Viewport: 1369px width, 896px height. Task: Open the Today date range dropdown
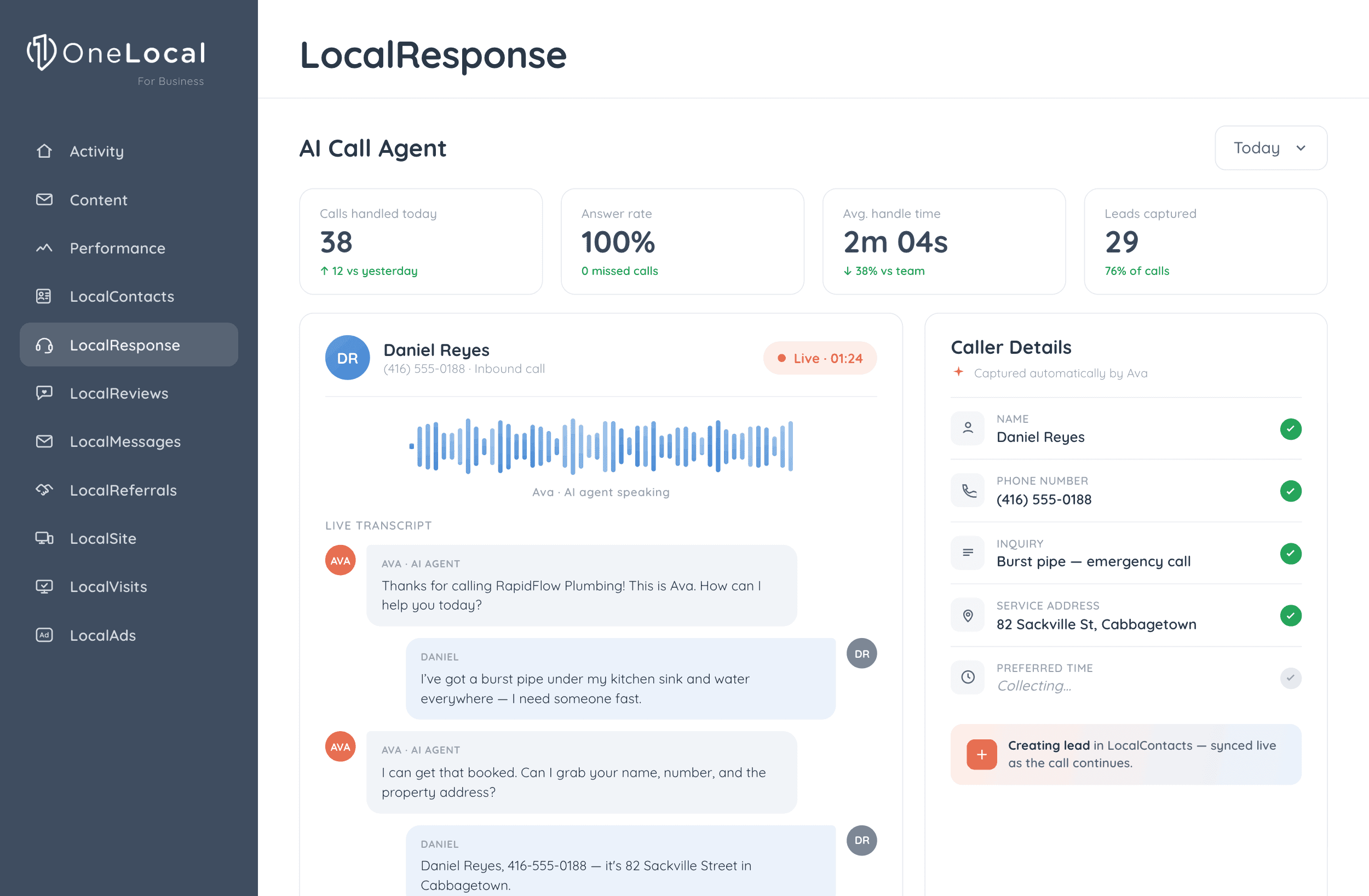(x=1270, y=148)
